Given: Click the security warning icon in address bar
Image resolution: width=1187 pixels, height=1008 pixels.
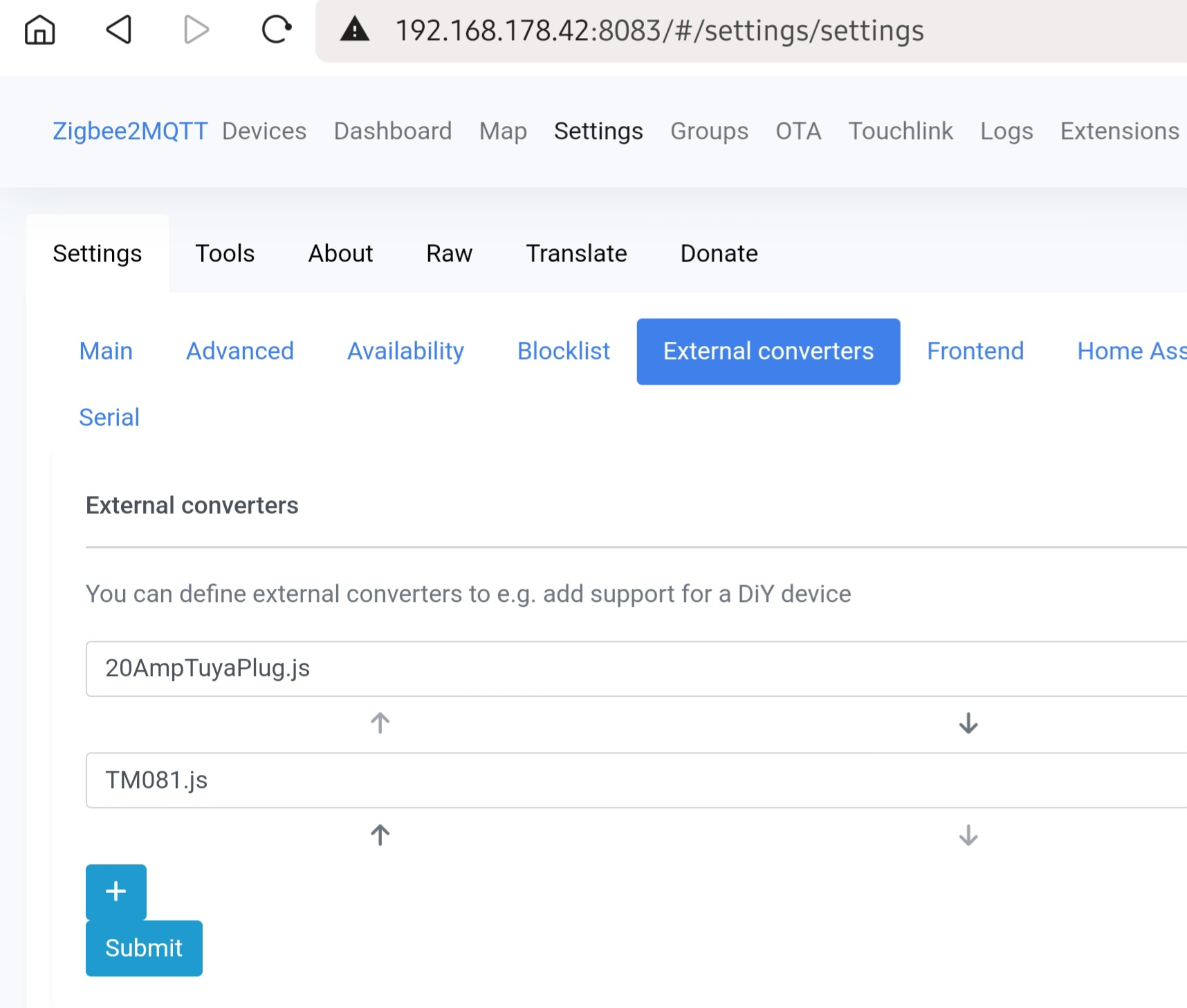Looking at the screenshot, I should (355, 30).
